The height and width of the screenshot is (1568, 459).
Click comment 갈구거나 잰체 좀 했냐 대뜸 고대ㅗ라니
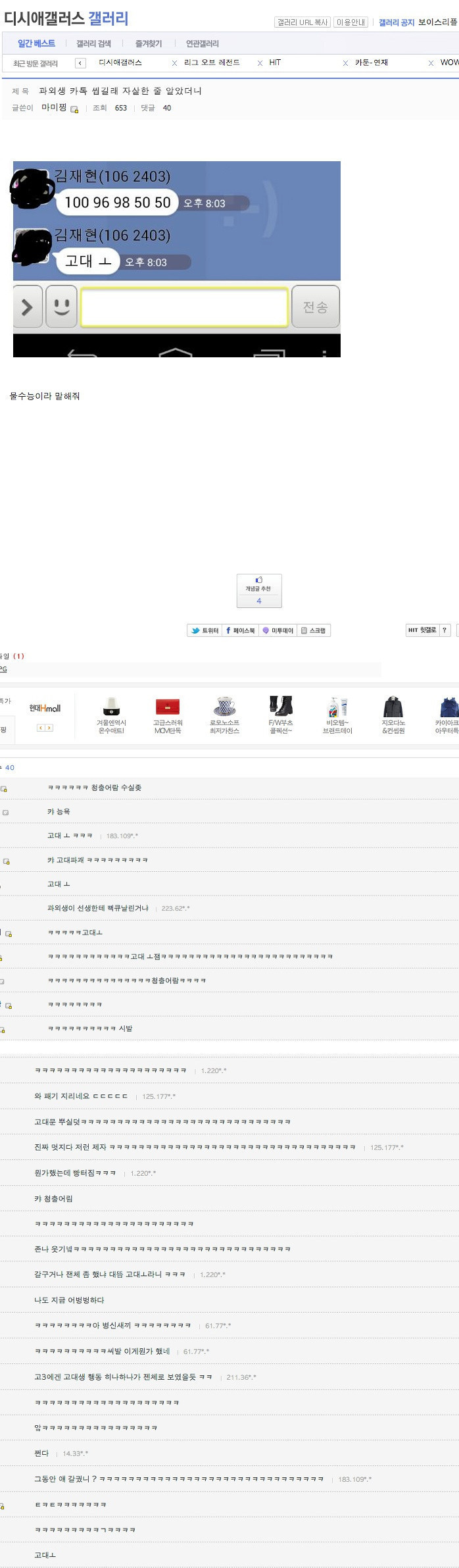tap(110, 1275)
